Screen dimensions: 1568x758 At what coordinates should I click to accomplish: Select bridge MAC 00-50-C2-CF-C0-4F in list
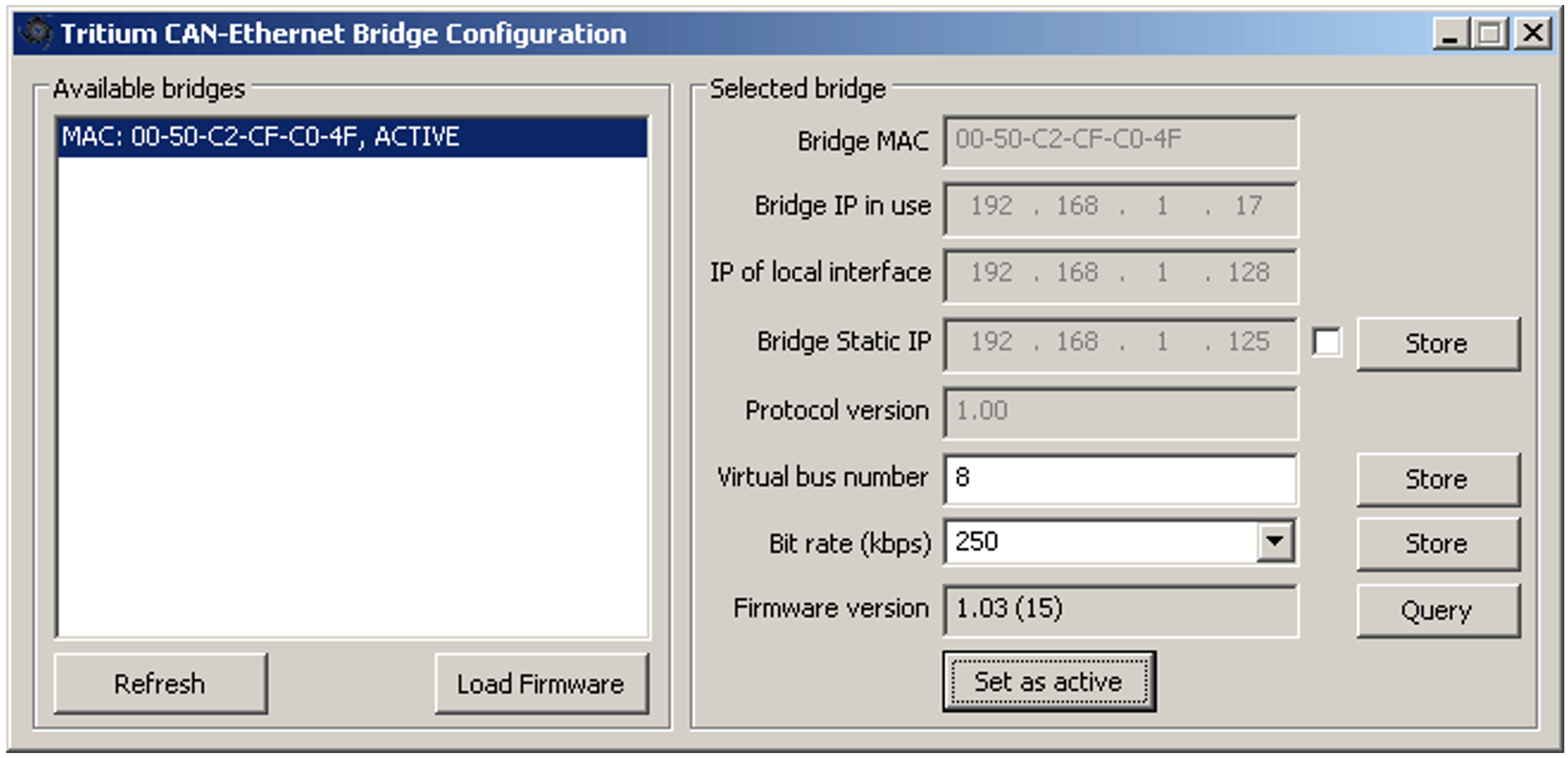pos(353,137)
